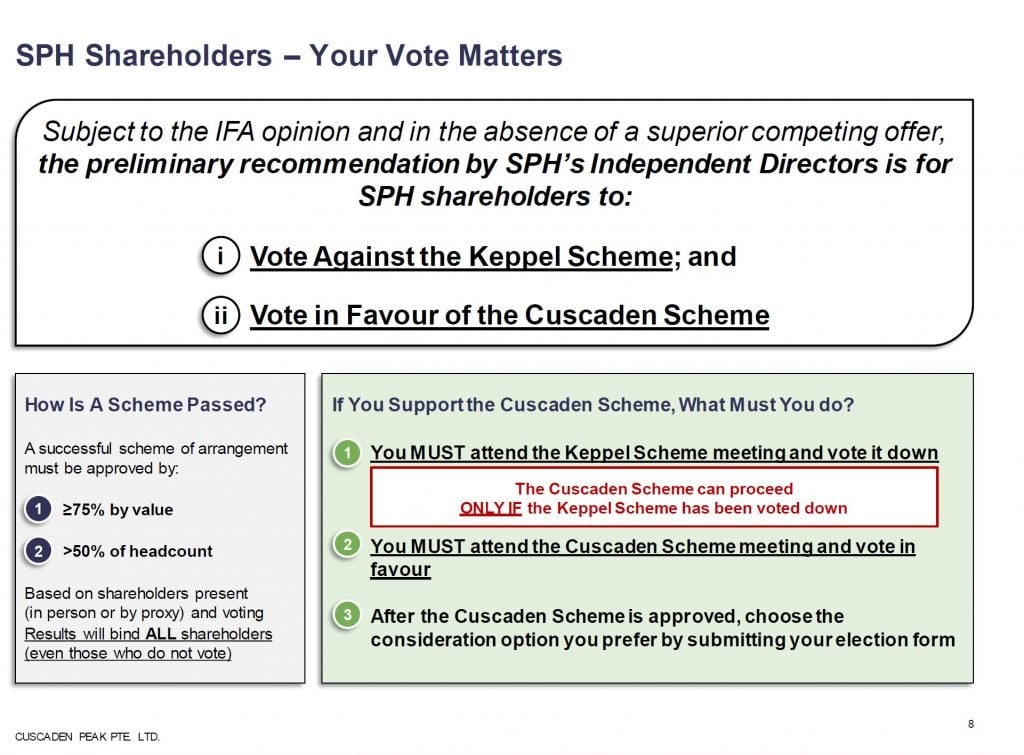The image size is (1024, 755).
Task: Click blue circle 1 beside ≥75% by value
Action: point(39,509)
